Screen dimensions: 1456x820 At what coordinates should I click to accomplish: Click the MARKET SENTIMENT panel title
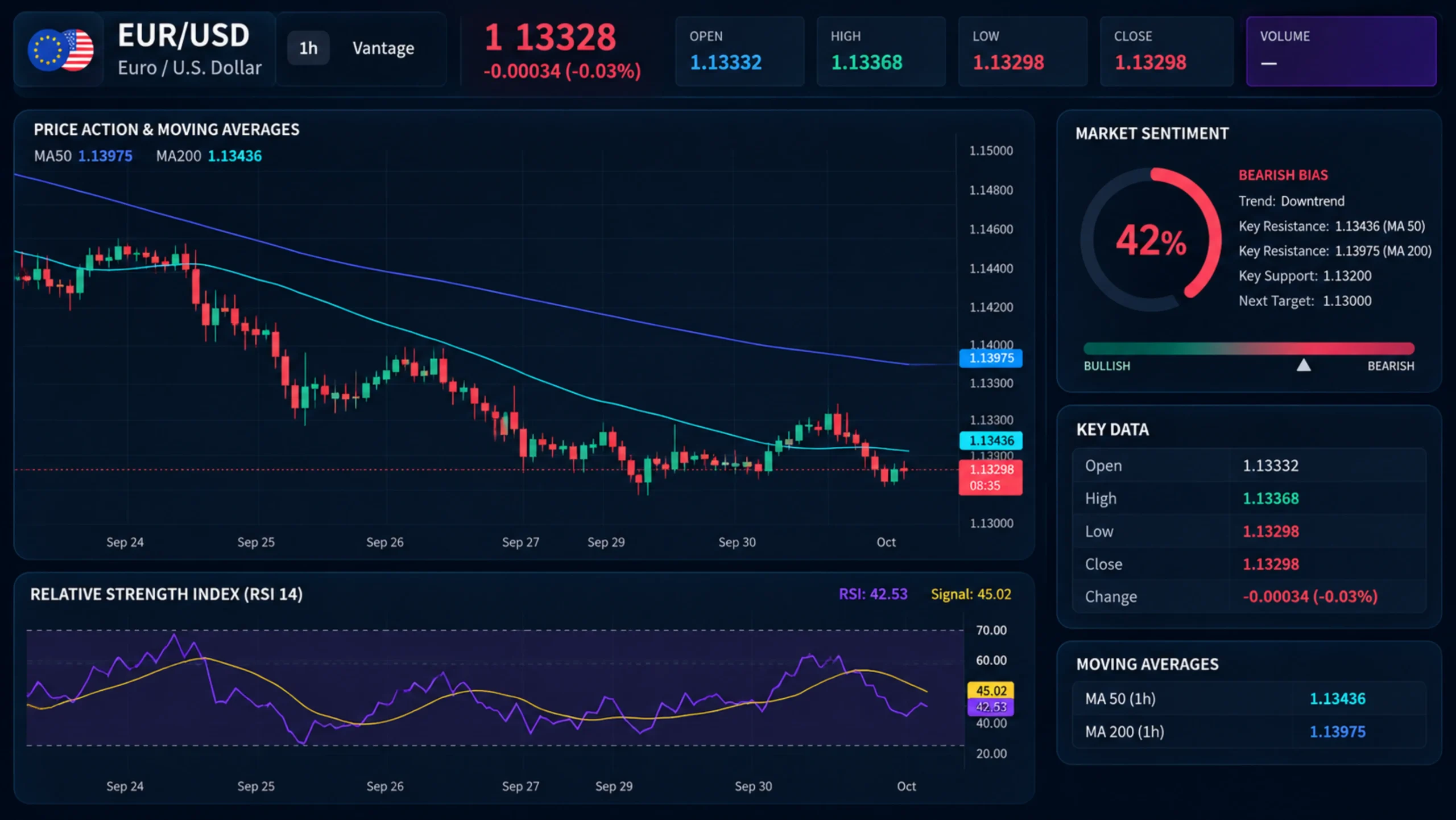click(x=1152, y=133)
